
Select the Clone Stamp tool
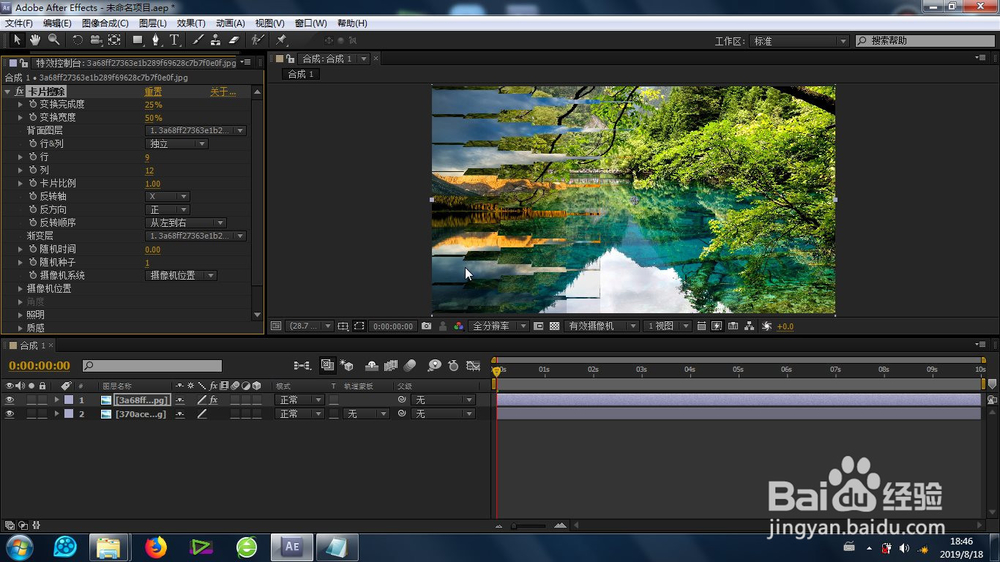click(216, 40)
